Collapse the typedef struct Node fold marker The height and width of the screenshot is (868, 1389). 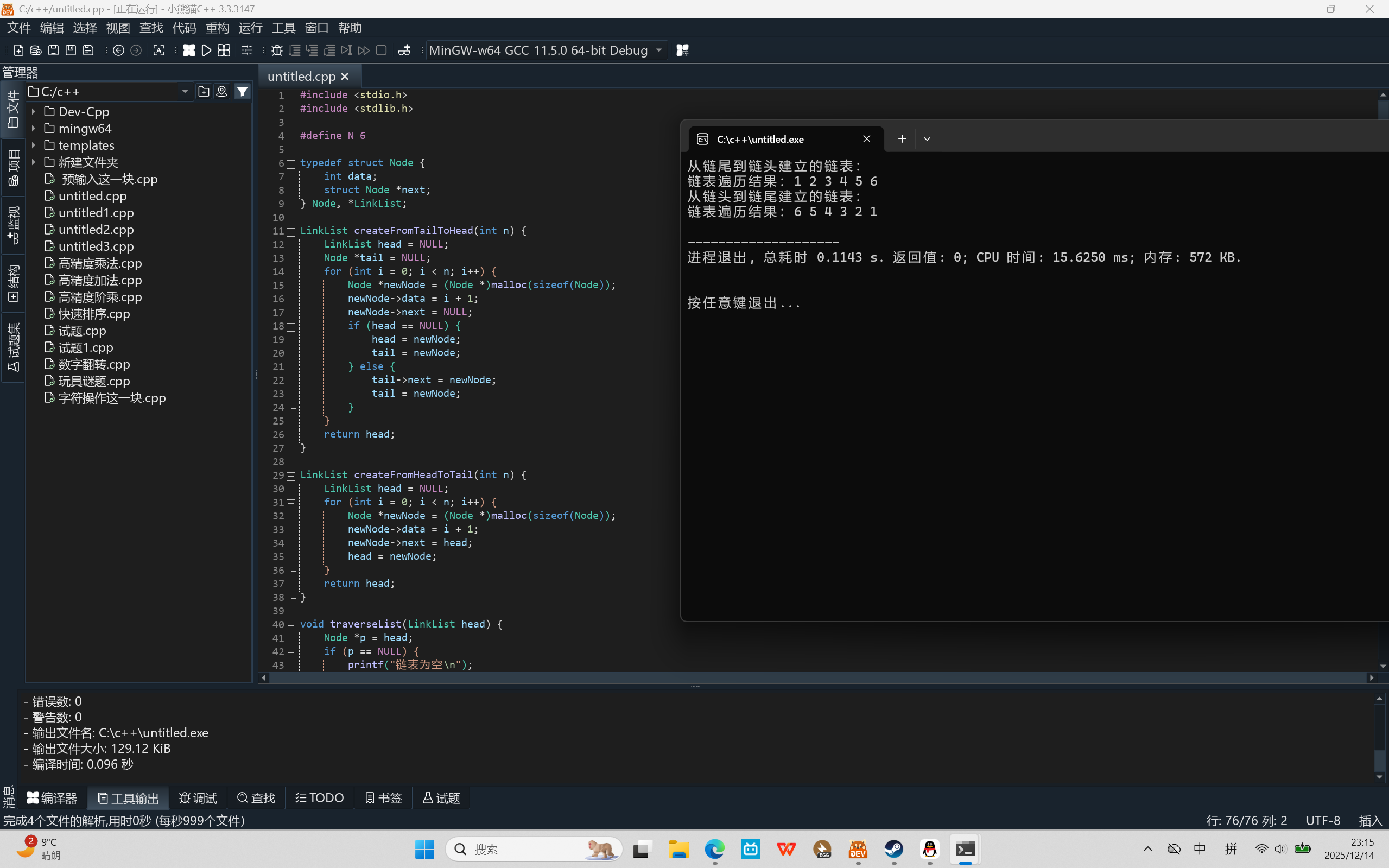coord(291,163)
